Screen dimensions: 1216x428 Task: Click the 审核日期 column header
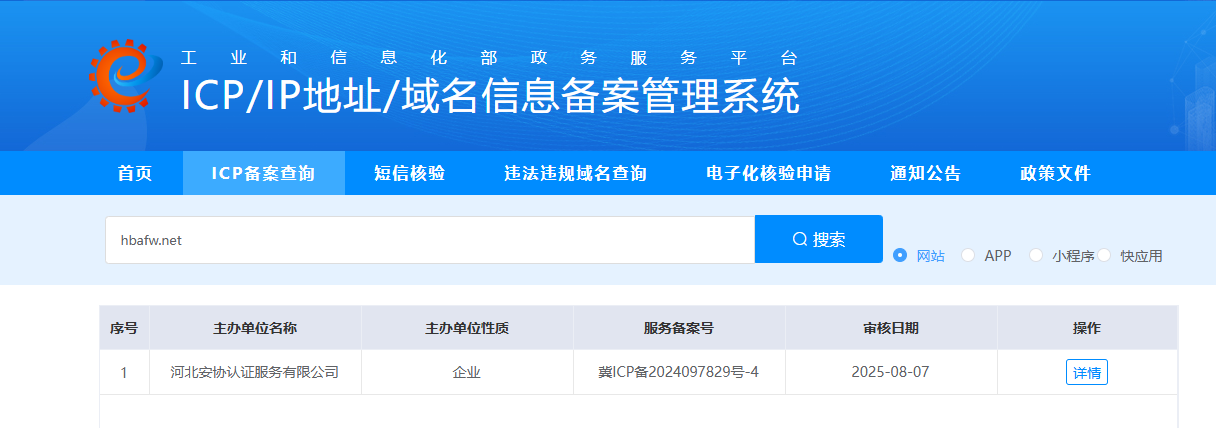click(891, 328)
